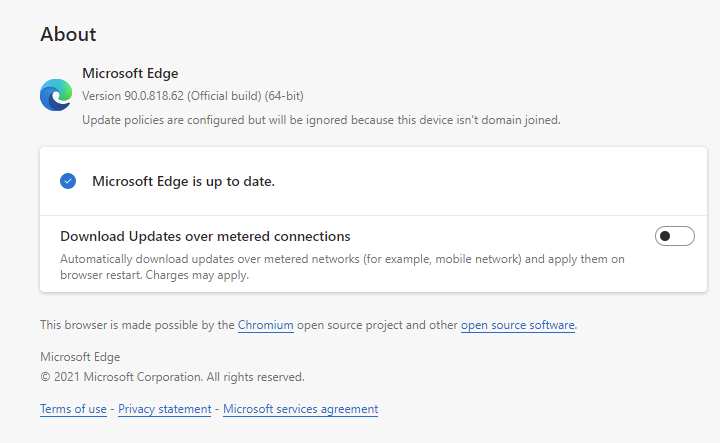Click the update policies domain joined notice
The image size is (720, 443).
coord(320,120)
